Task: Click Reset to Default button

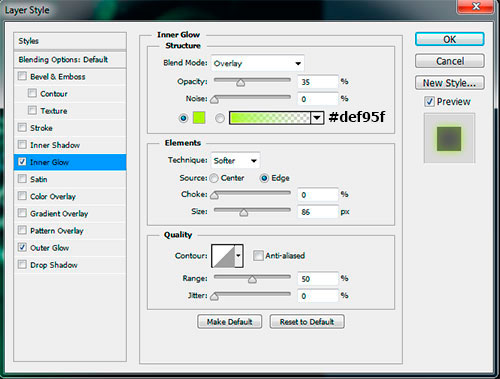Action: click(307, 322)
